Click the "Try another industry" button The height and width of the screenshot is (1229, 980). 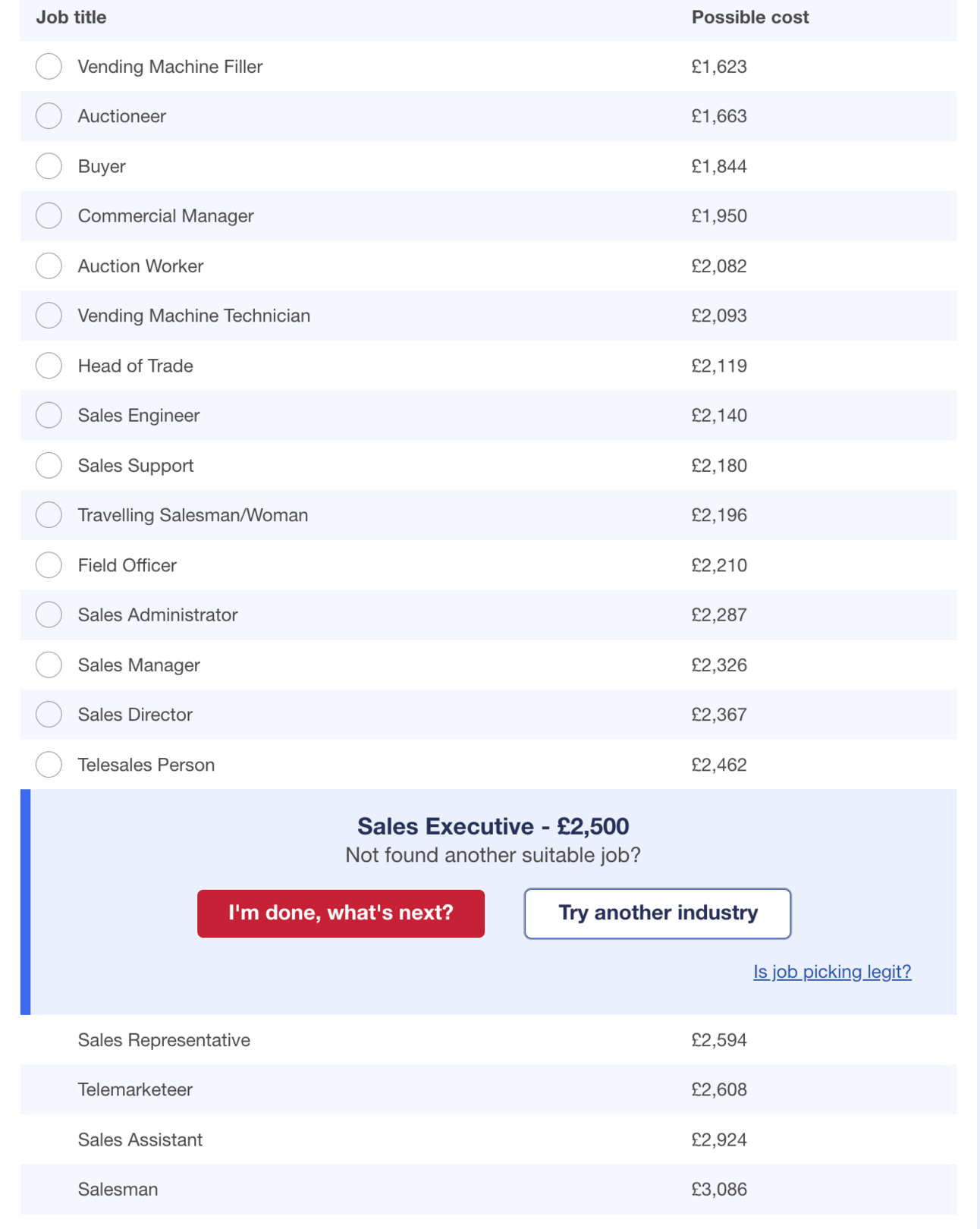(658, 913)
